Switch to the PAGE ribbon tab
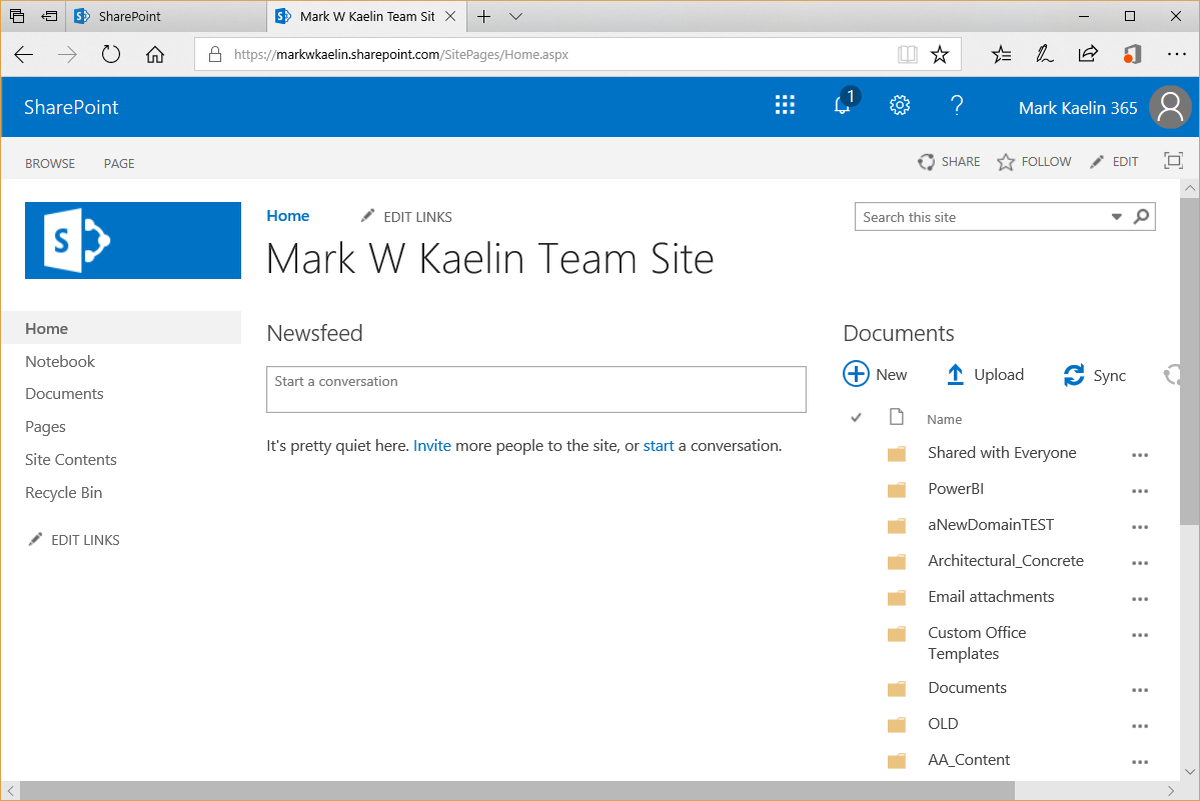The width and height of the screenshot is (1200, 801). 118,163
